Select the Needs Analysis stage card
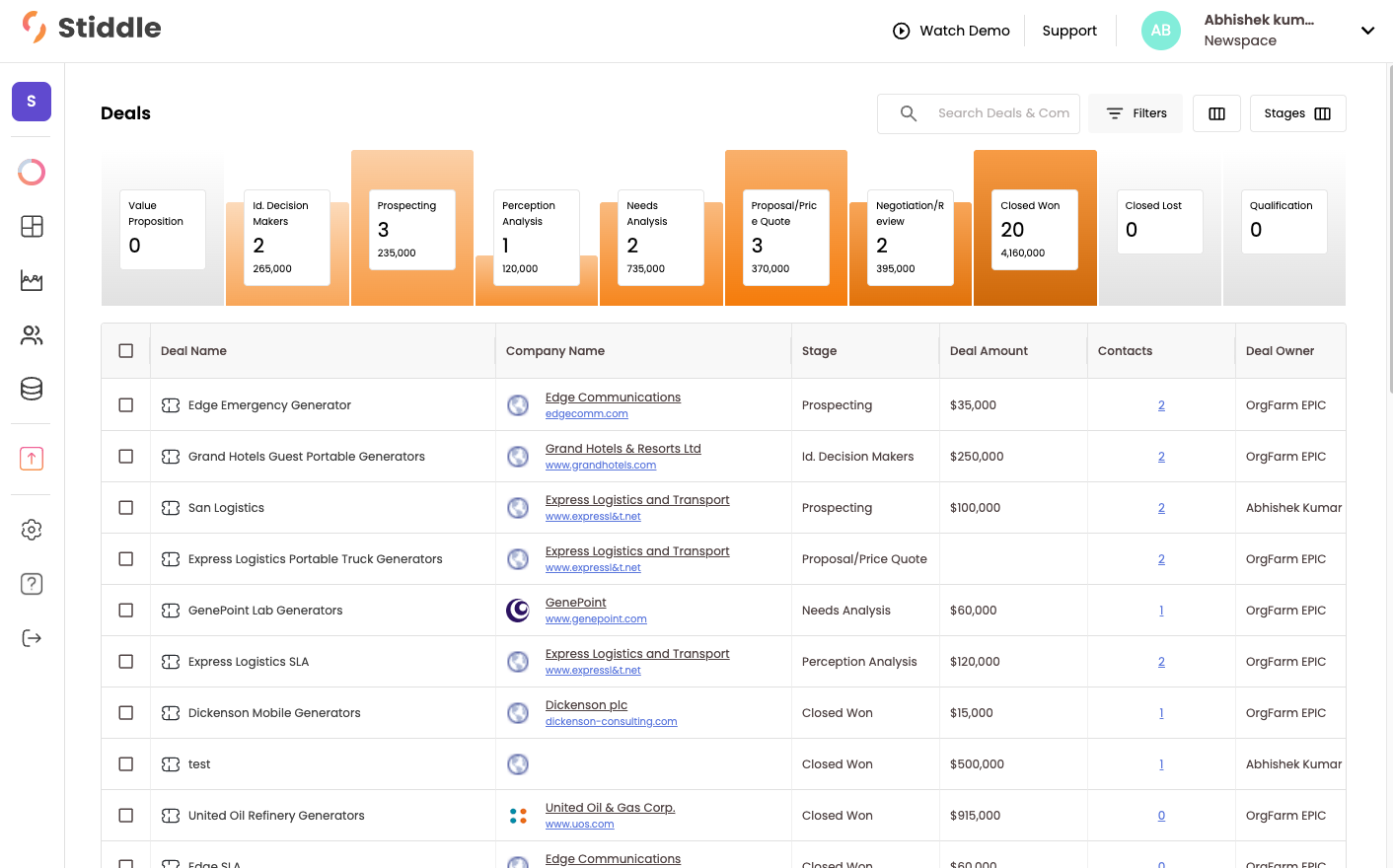This screenshot has width=1393, height=868. point(661,238)
